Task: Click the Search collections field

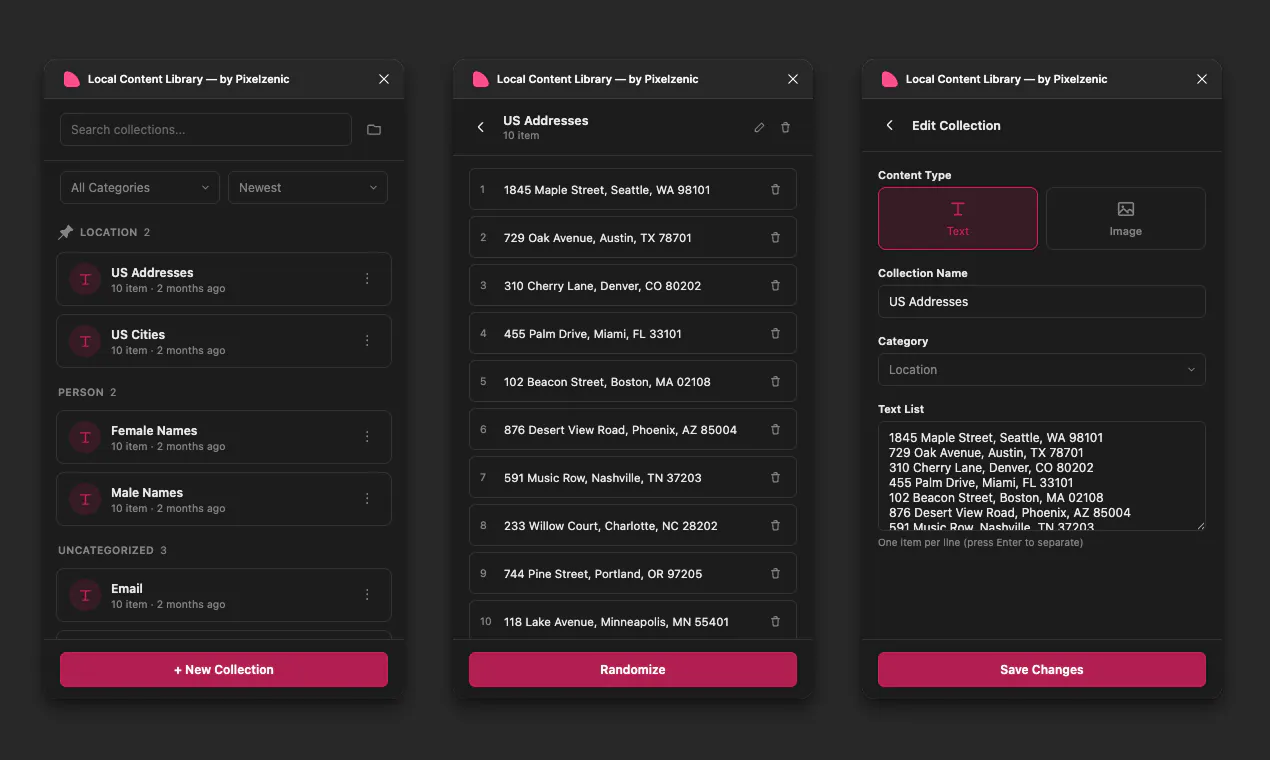Action: point(206,130)
